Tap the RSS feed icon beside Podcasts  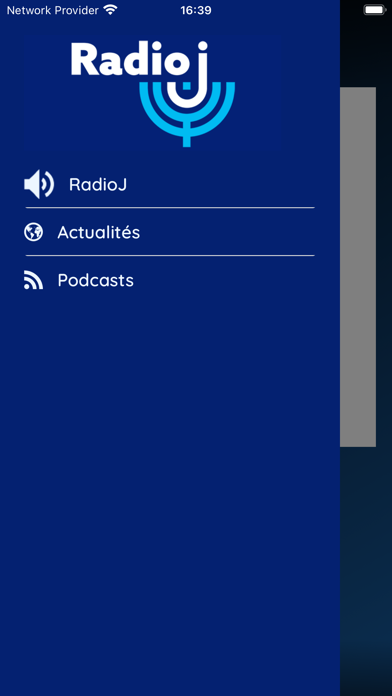click(33, 280)
